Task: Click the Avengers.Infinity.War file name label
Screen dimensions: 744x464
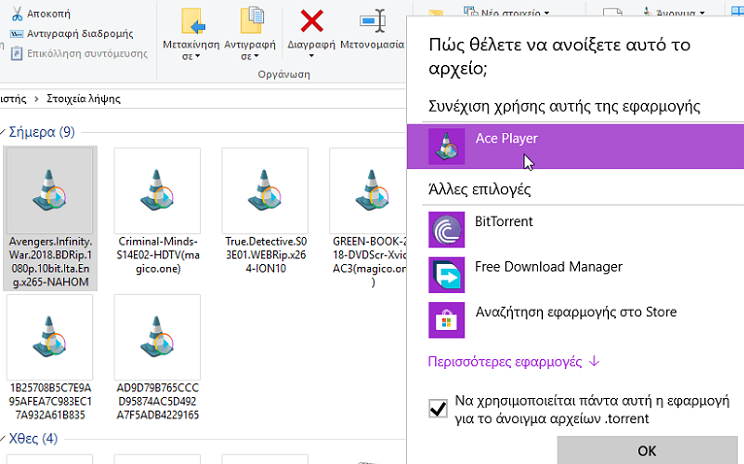Action: (x=50, y=262)
